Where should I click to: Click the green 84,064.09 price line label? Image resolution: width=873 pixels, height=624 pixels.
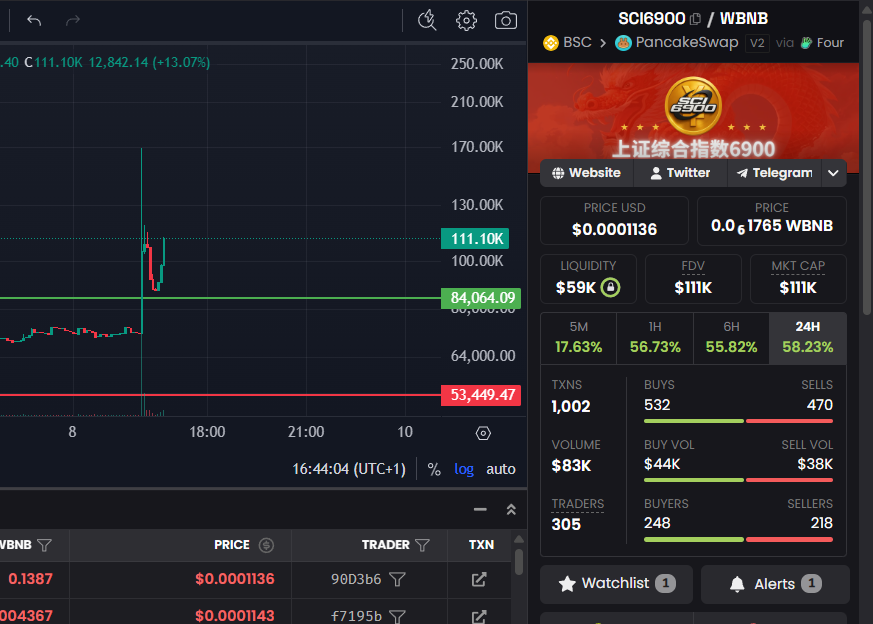(x=481, y=298)
